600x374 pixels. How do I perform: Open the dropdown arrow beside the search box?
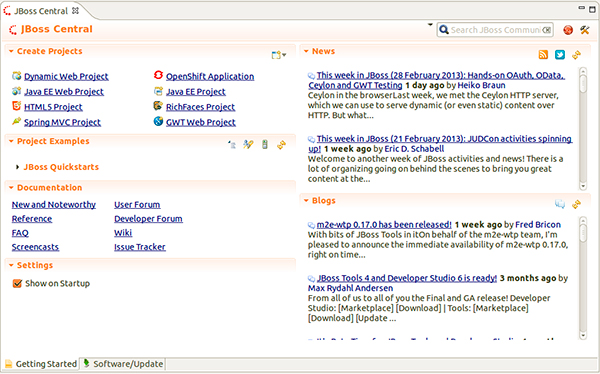(430, 25)
